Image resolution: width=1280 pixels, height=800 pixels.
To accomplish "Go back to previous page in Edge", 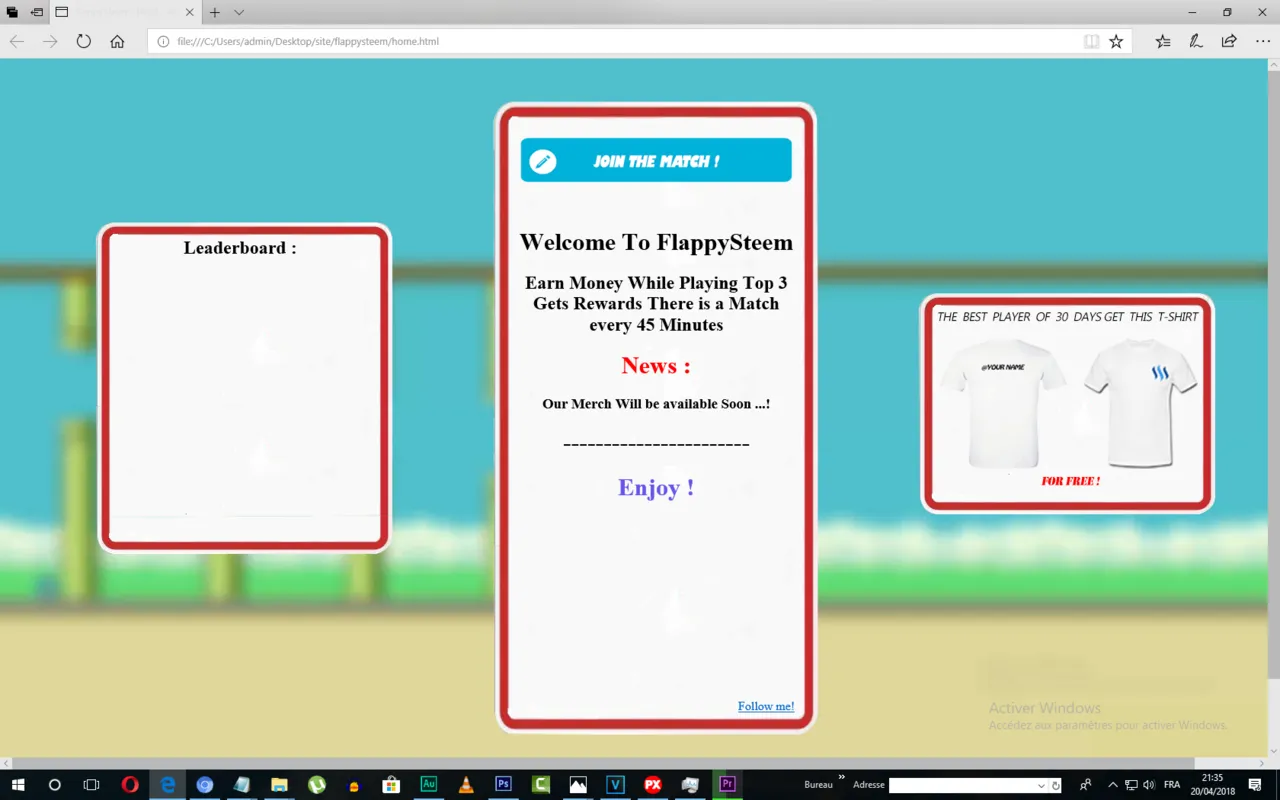I will [17, 42].
